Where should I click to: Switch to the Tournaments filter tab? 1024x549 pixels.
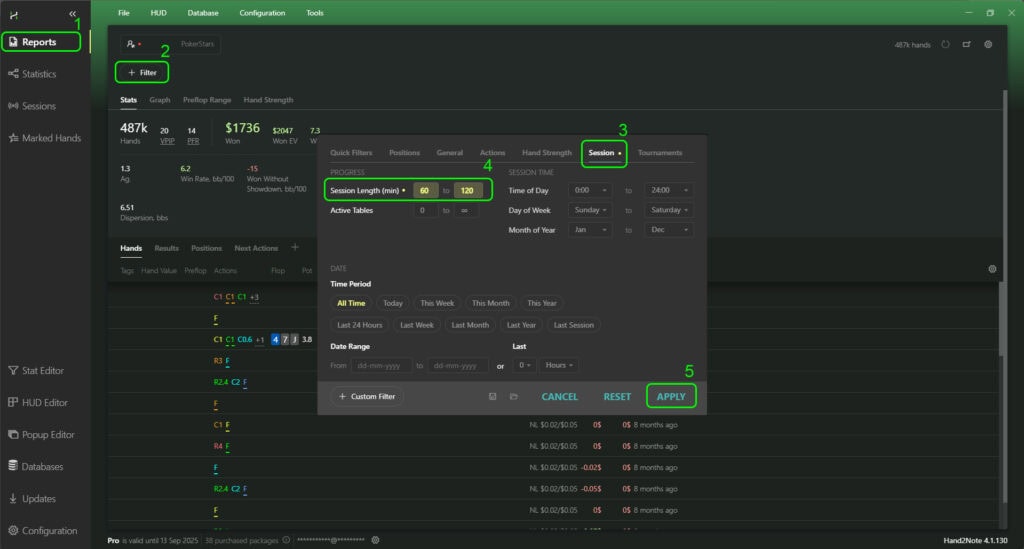coord(660,153)
